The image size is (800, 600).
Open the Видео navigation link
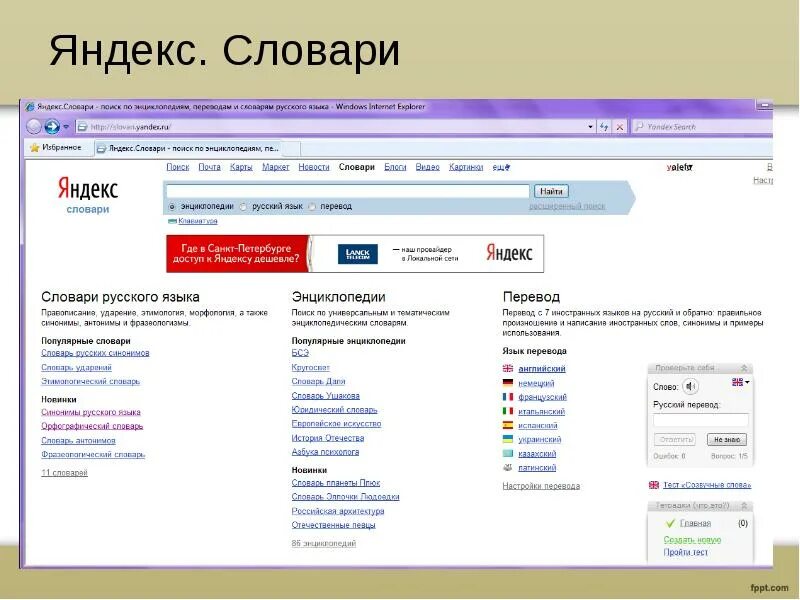tap(428, 167)
